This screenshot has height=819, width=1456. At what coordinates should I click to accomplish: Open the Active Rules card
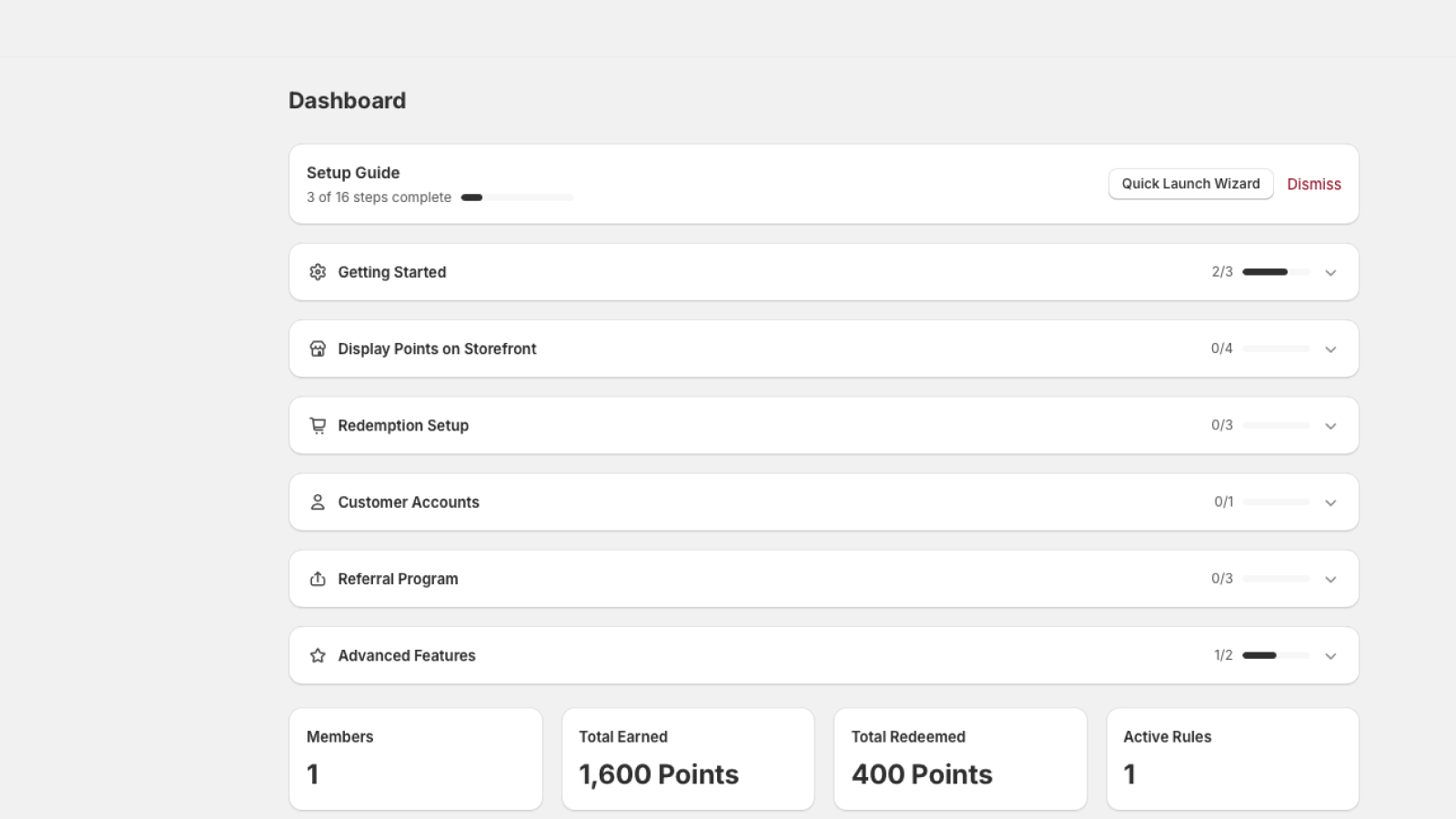point(1232,759)
